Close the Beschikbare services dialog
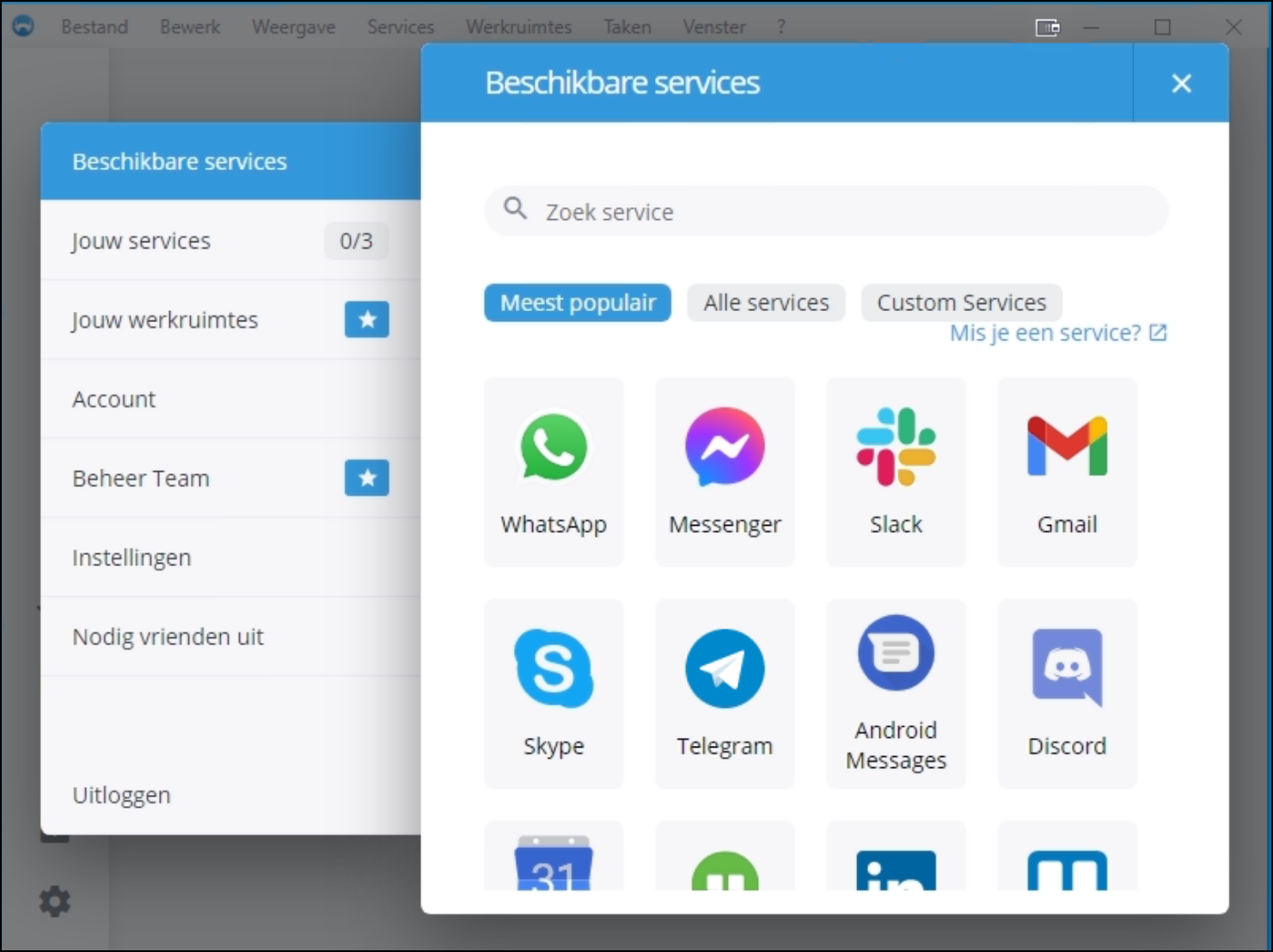The image size is (1273, 952). pos(1182,83)
